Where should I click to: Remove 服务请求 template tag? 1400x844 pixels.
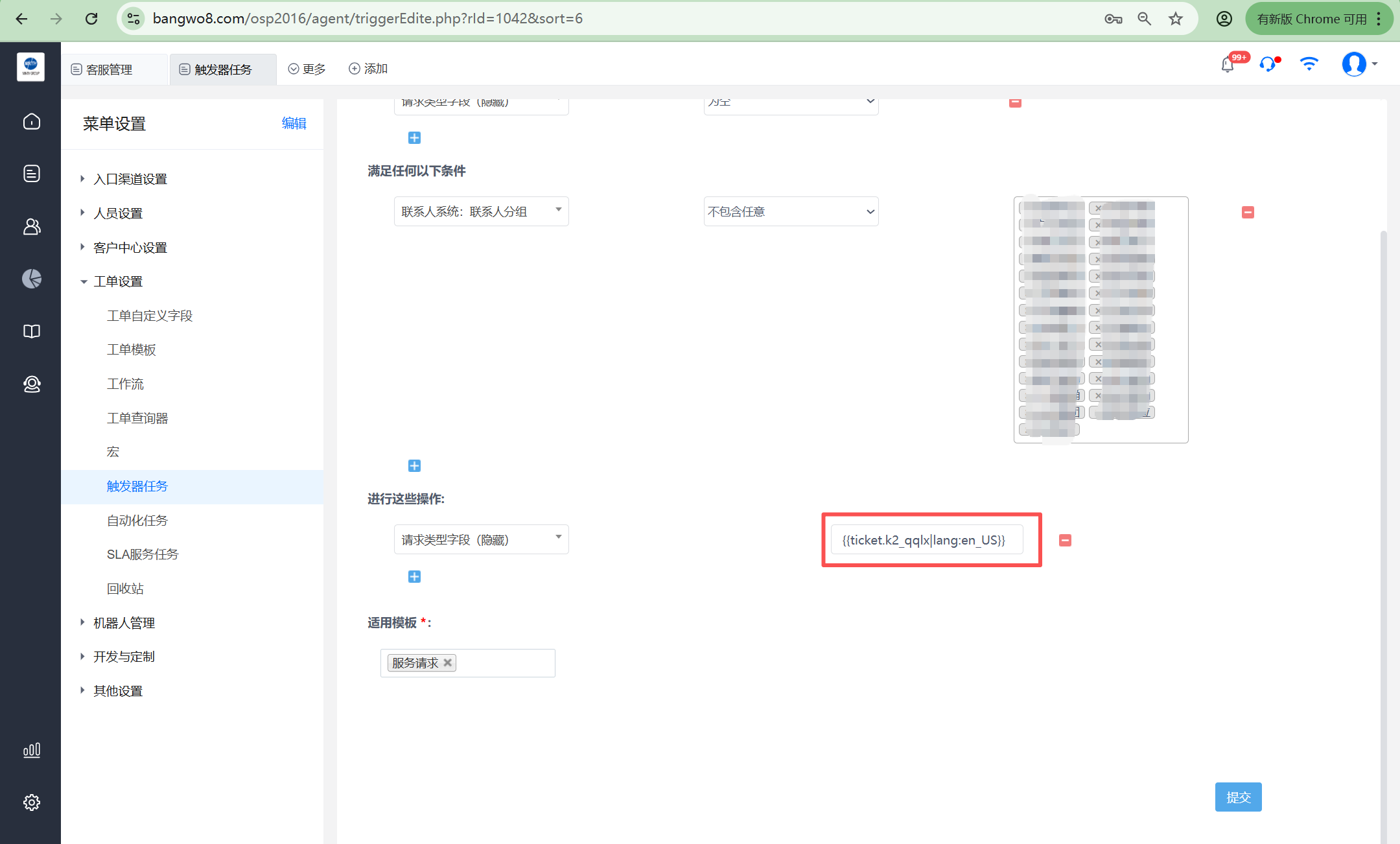point(447,662)
